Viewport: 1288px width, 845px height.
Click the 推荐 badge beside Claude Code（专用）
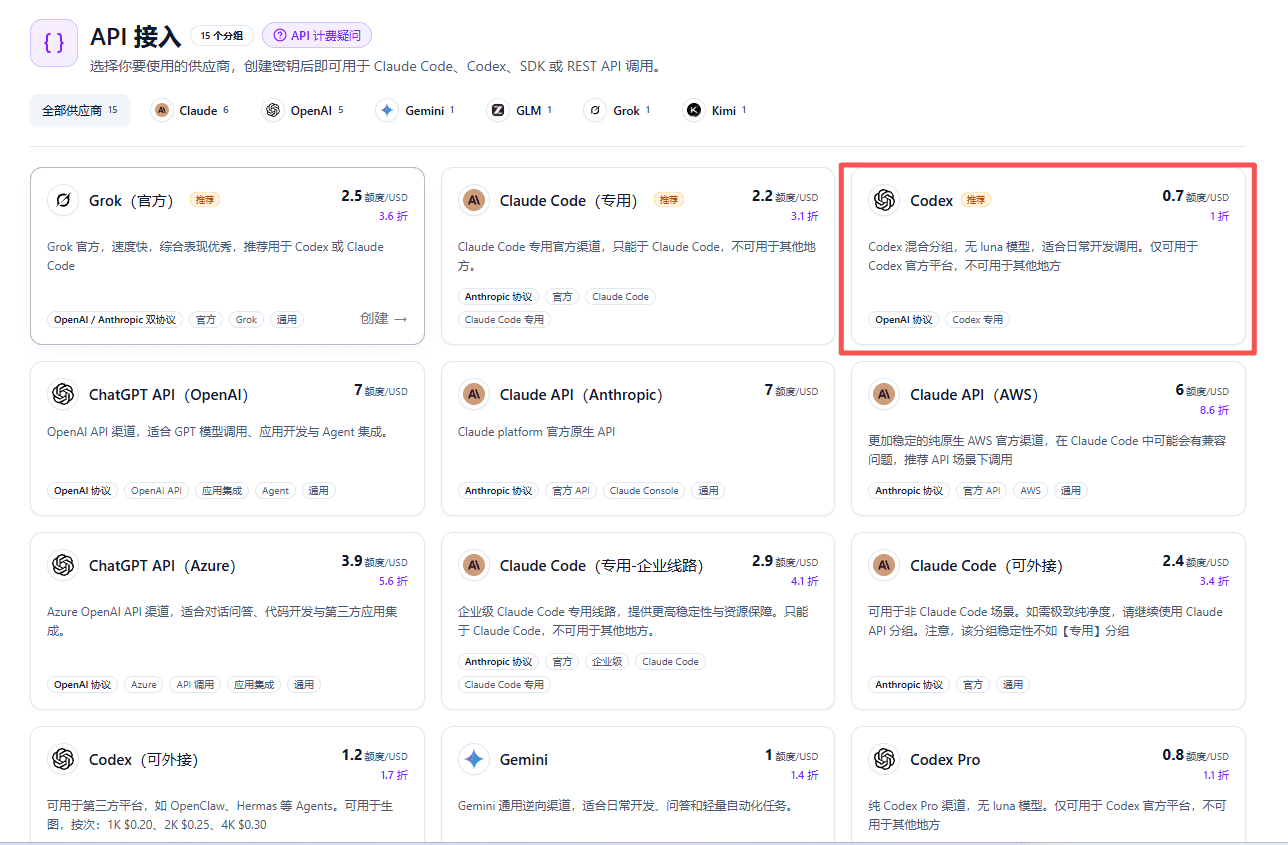(x=669, y=200)
